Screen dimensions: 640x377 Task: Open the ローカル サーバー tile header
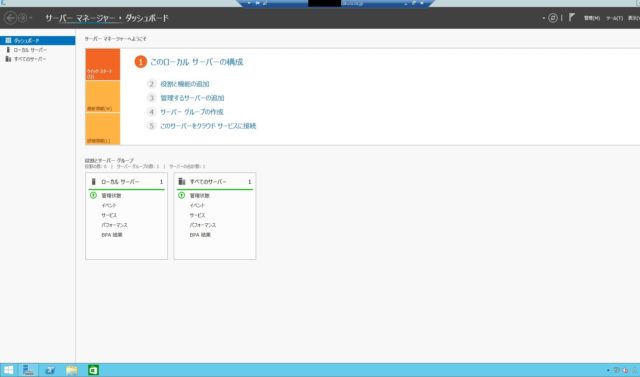click(x=127, y=182)
